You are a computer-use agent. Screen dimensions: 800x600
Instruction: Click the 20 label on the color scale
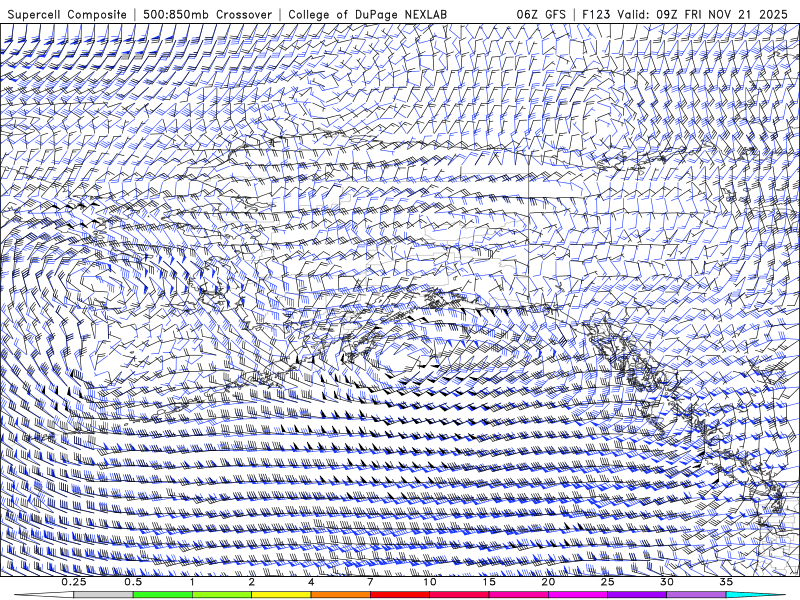(x=548, y=582)
